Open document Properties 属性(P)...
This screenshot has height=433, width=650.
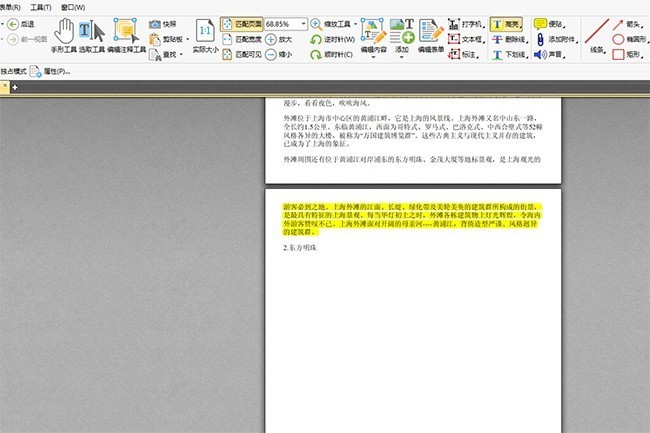(x=51, y=72)
